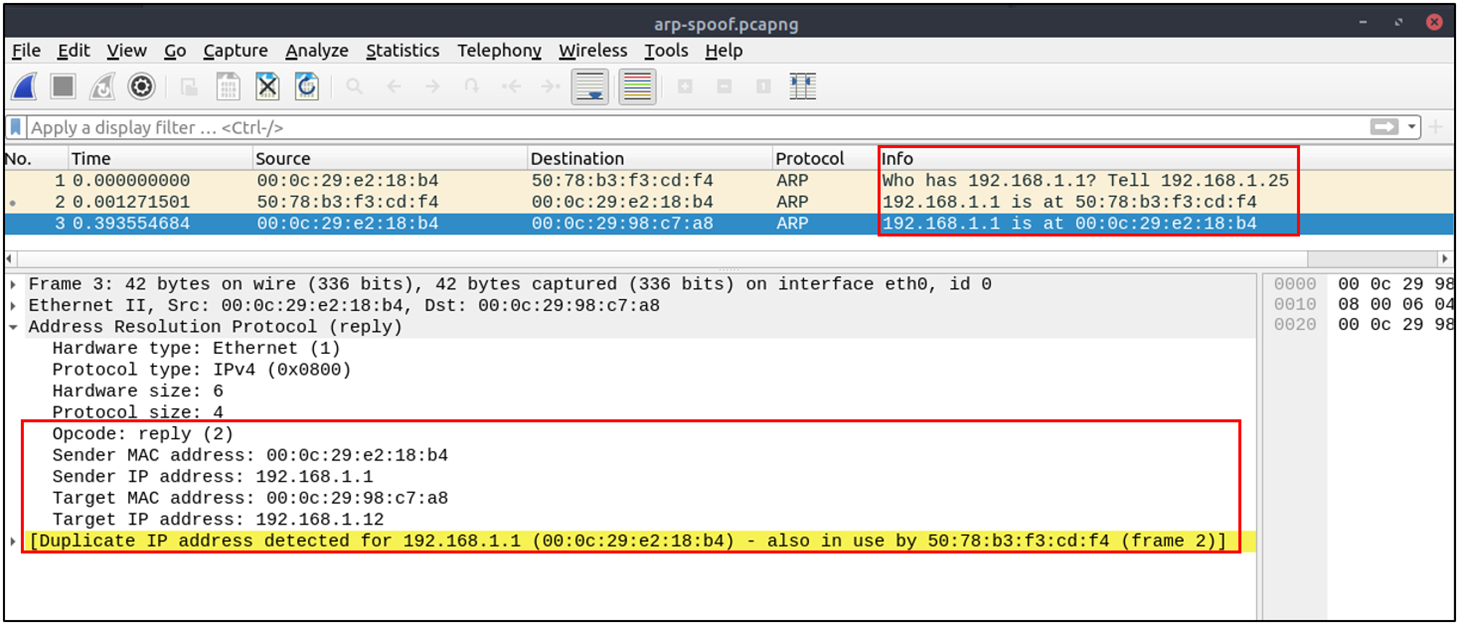Add a display filter button plus
The image size is (1459, 625).
coord(1436,127)
